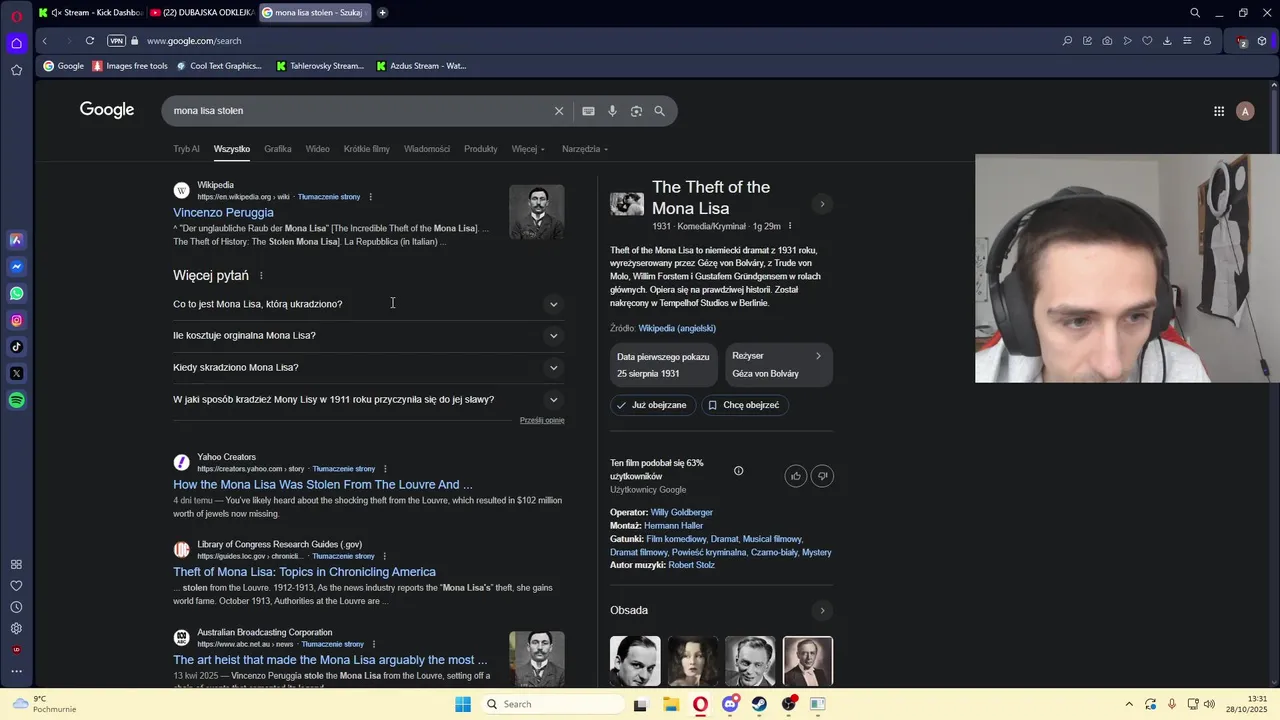Viewport: 1280px width, 720px height.
Task: Open the Więcej dropdown
Action: coord(528,149)
